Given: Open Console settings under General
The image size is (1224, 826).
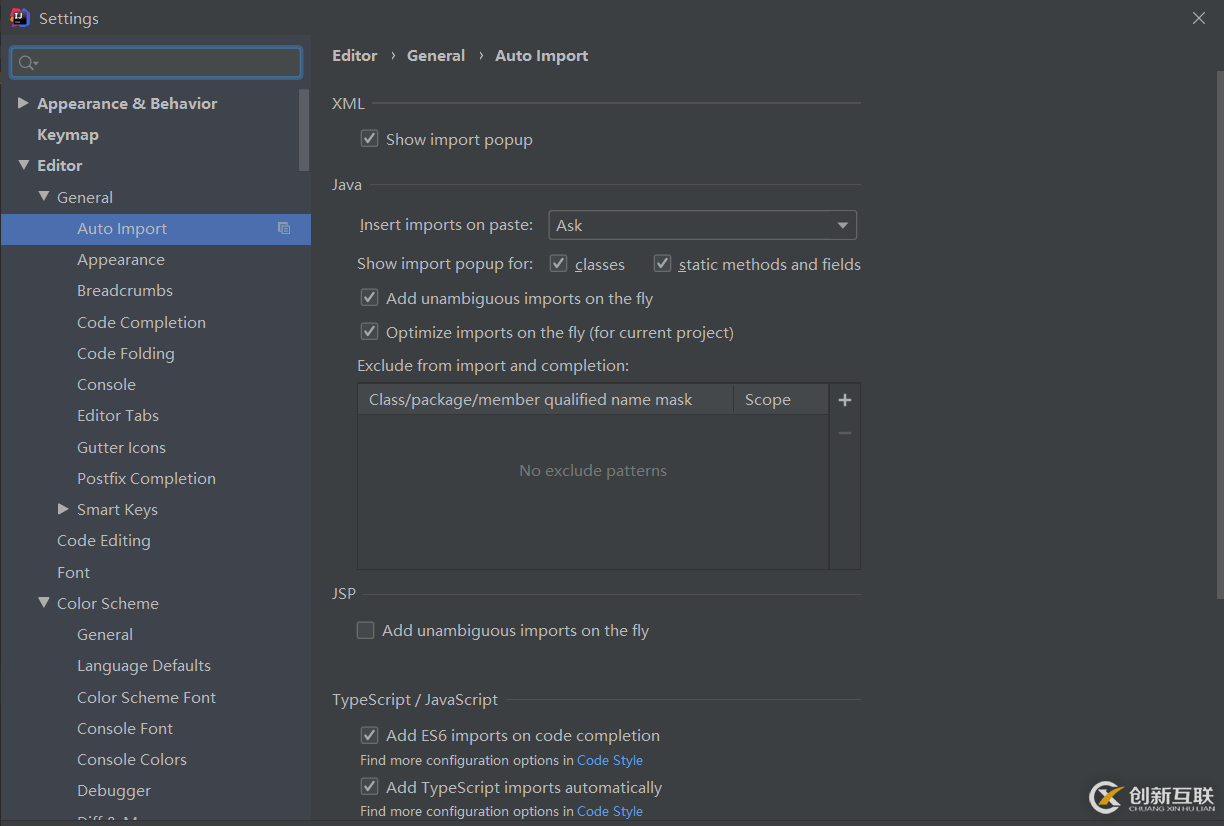Looking at the screenshot, I should [x=106, y=384].
